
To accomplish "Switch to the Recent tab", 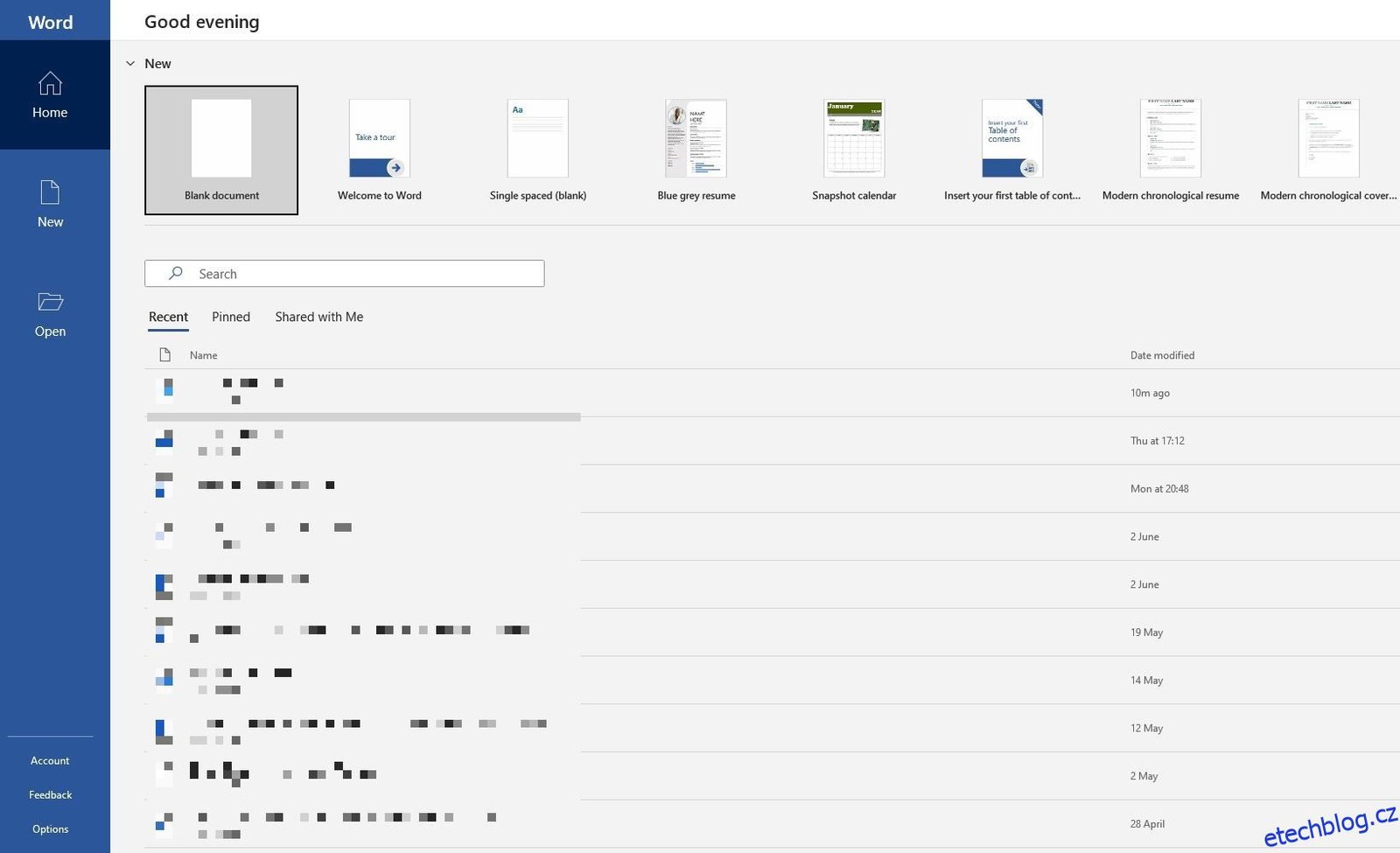I will point(168,318).
